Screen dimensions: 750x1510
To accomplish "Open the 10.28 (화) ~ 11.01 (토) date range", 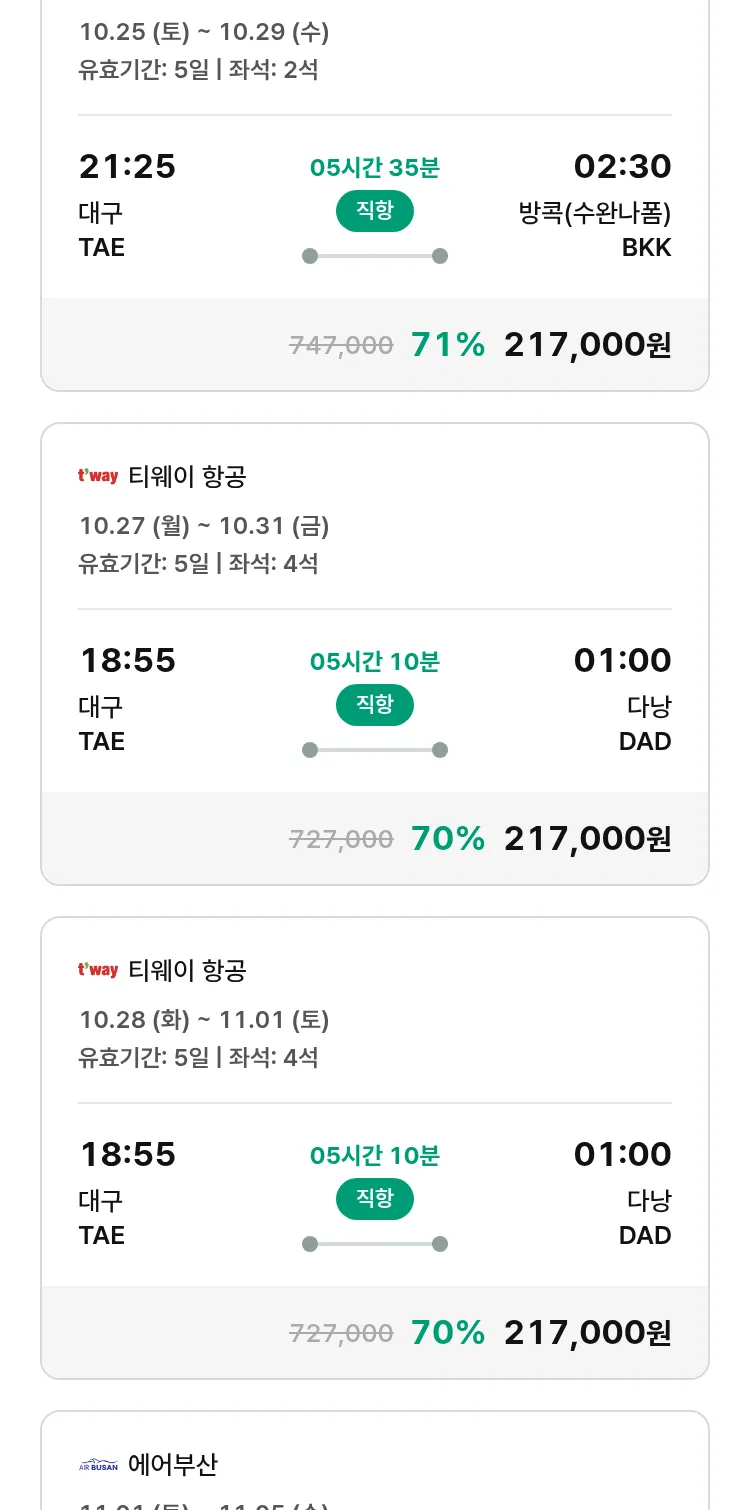I will 204,1020.
